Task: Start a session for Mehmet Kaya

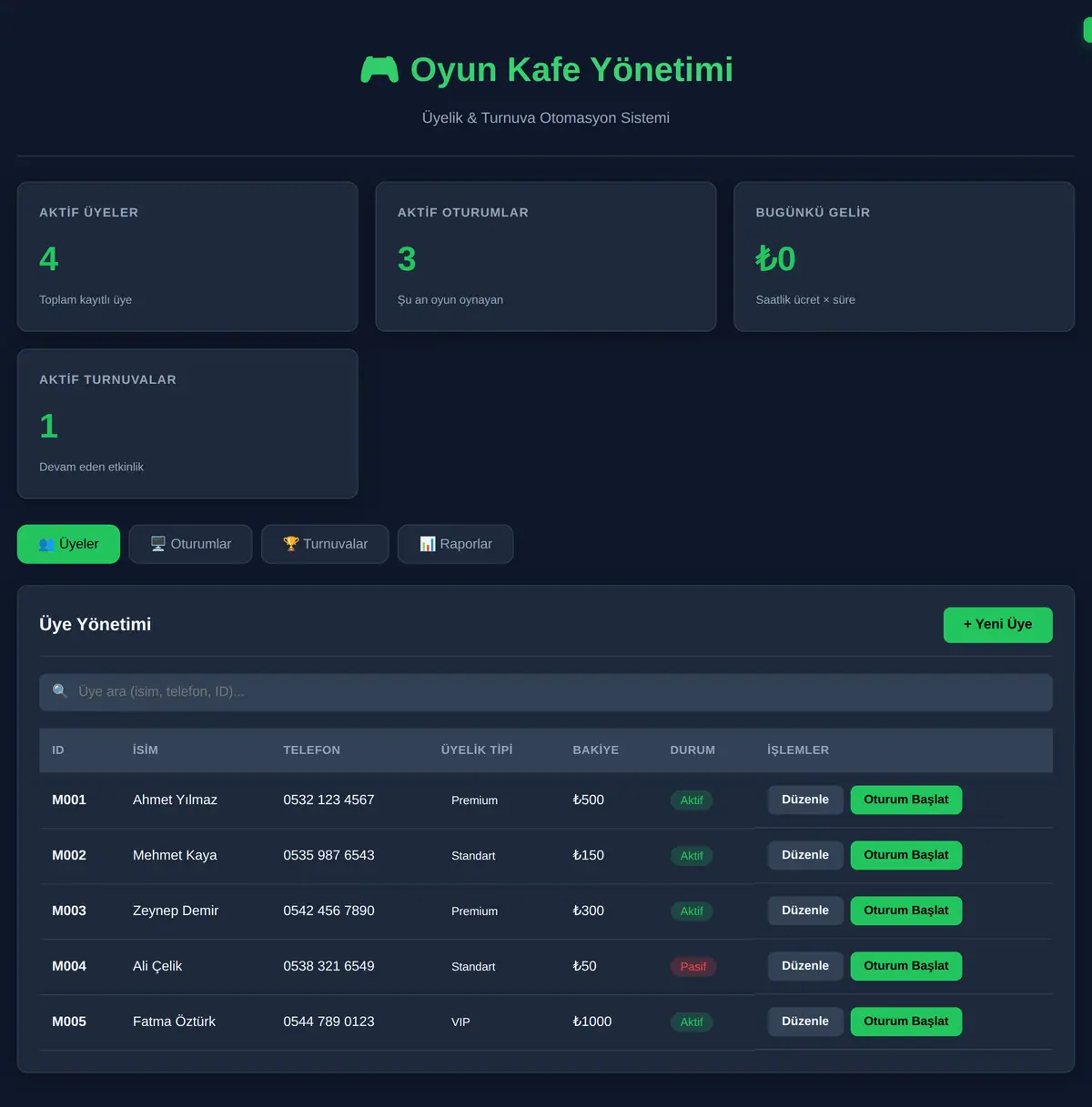Action: (x=906, y=855)
